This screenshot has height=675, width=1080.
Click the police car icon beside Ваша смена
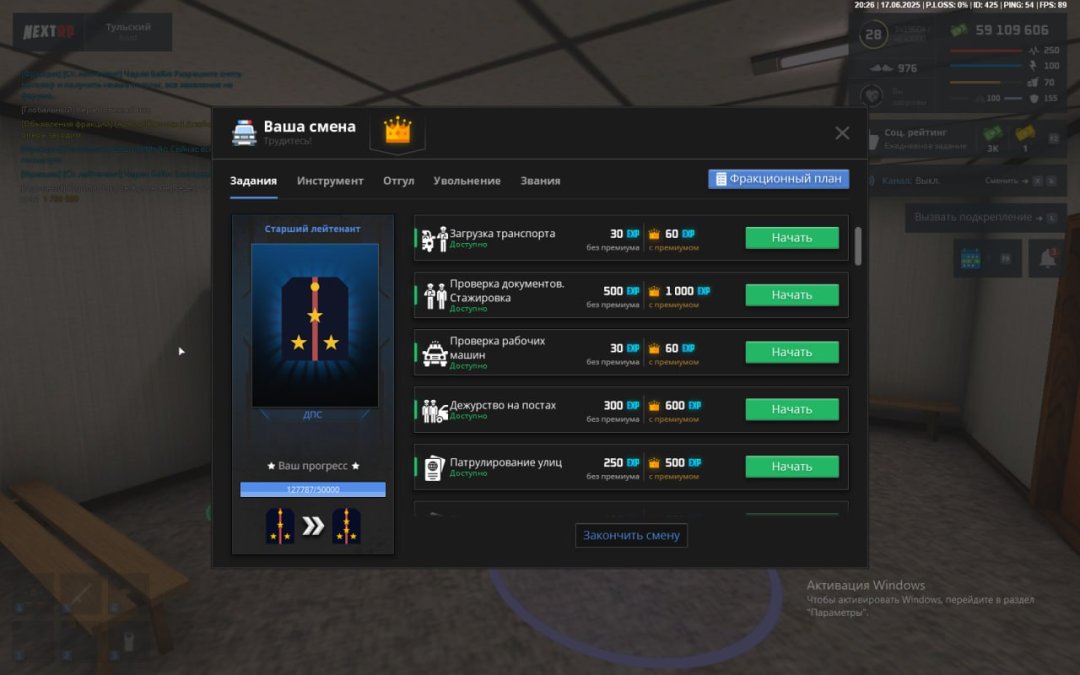[244, 133]
